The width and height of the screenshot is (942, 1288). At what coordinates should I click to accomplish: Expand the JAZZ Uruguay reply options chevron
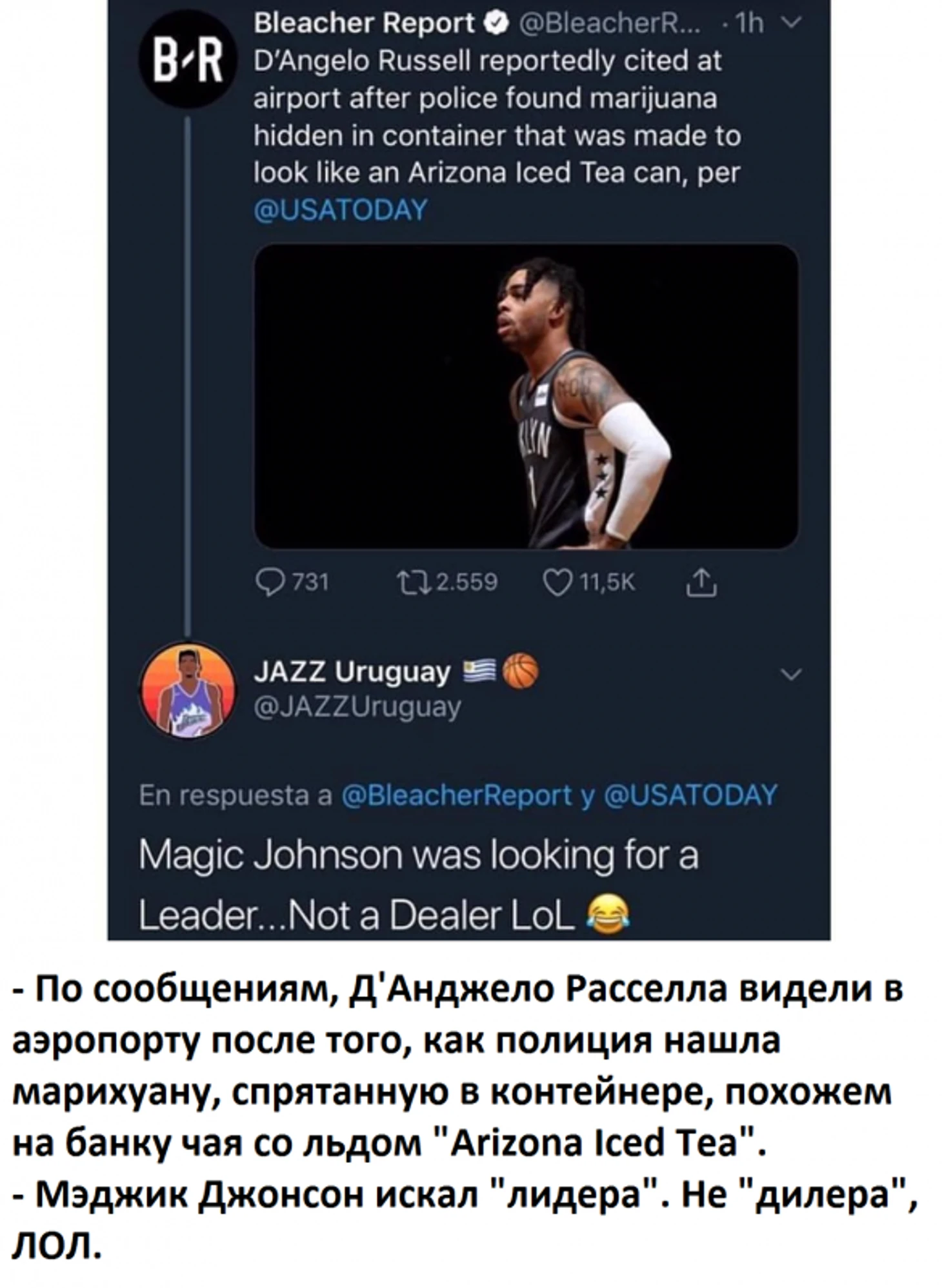click(x=790, y=675)
